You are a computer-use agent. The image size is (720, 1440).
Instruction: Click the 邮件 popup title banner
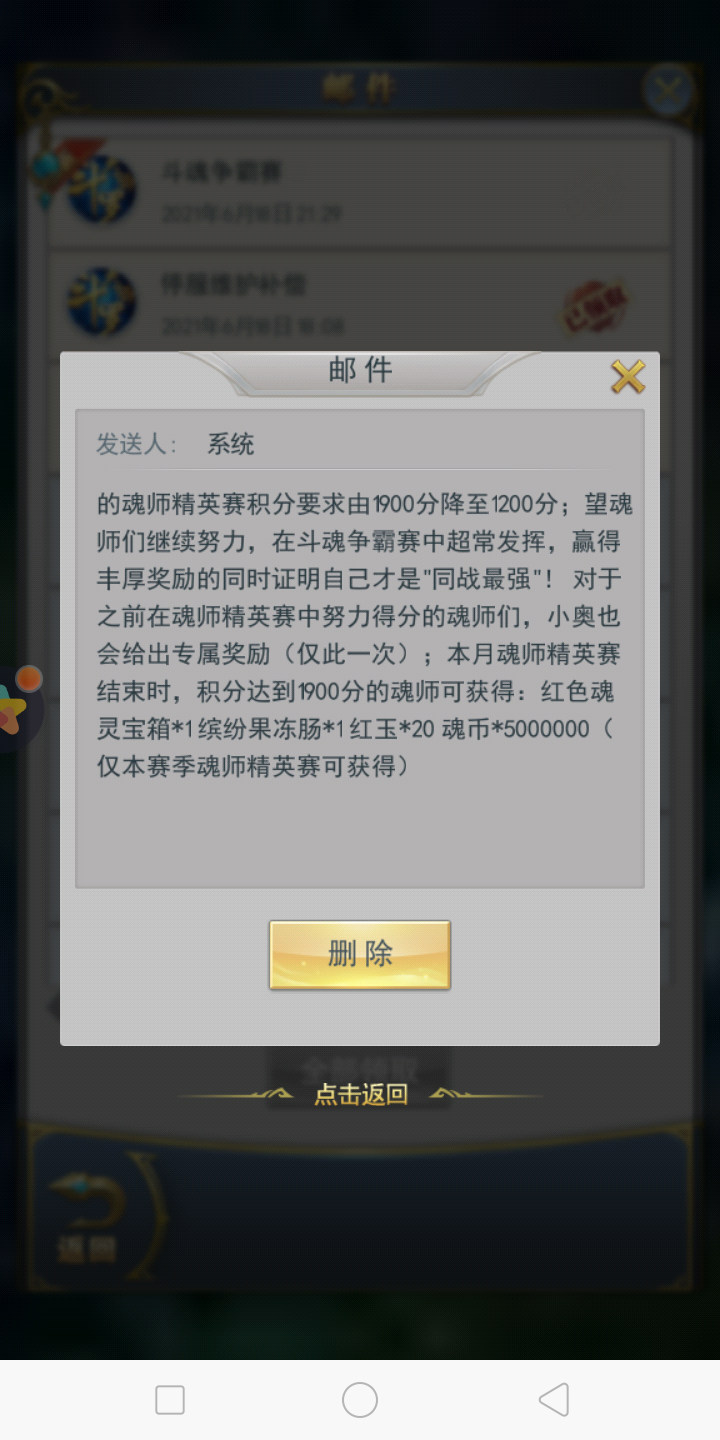[360, 371]
